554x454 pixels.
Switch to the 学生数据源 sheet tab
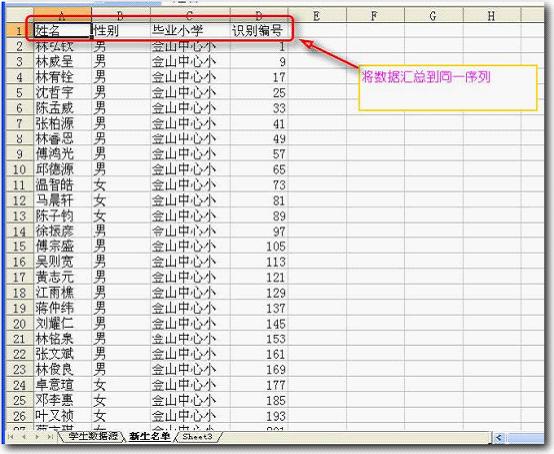pyautogui.click(x=93, y=436)
